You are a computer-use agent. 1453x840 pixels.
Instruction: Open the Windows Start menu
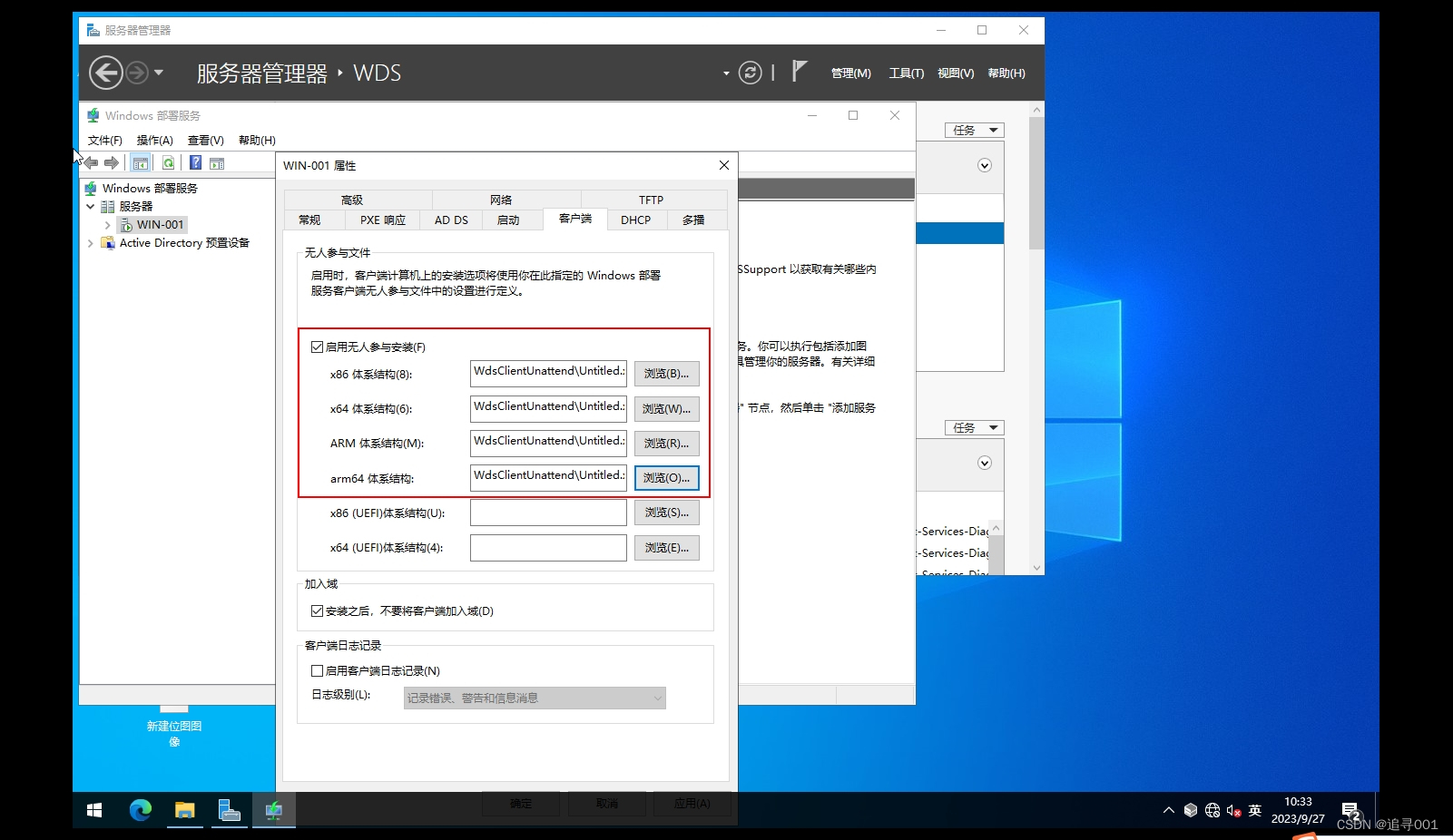94,810
